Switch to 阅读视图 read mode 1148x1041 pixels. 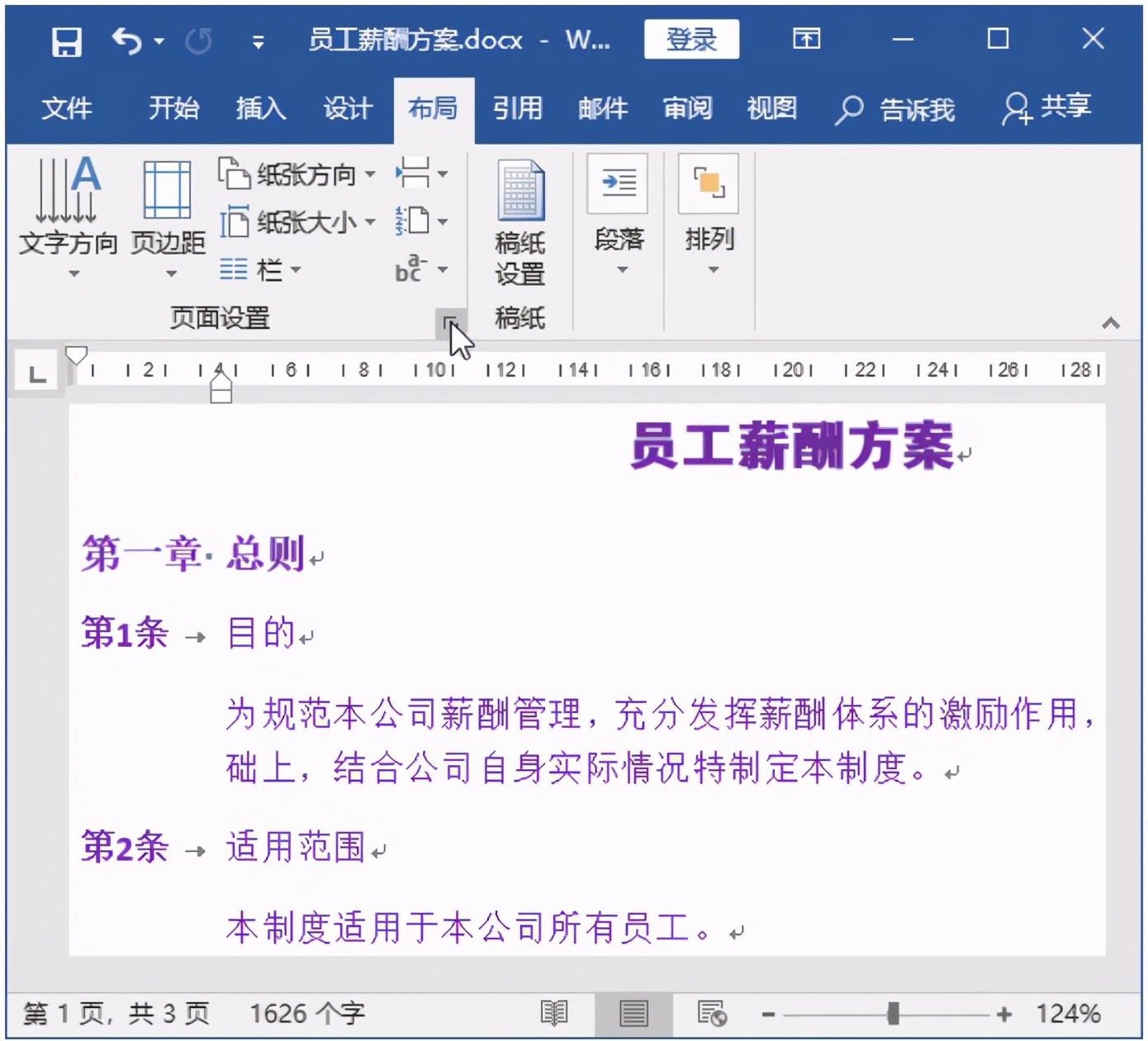point(556,1012)
